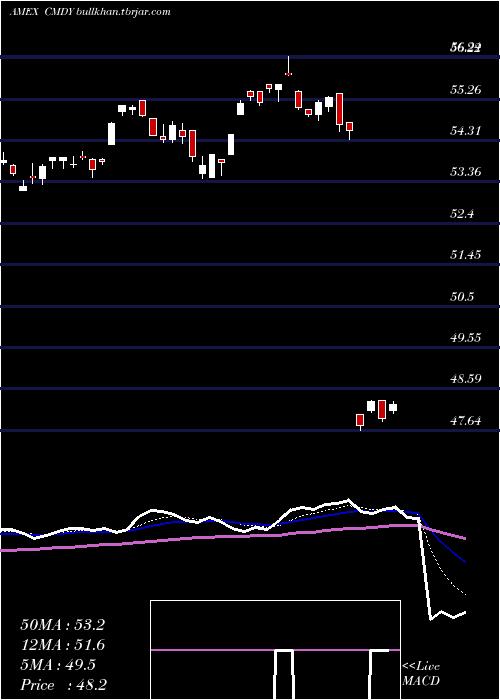500x700 pixels.
Task: Select the 52.4 price axis label
Action: pyautogui.click(x=462, y=214)
